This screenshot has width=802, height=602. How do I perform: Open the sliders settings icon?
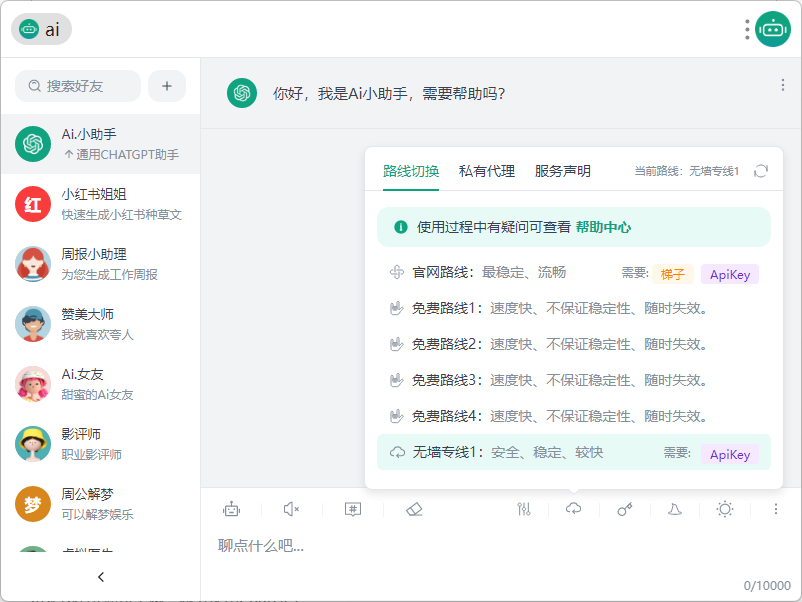[524, 509]
